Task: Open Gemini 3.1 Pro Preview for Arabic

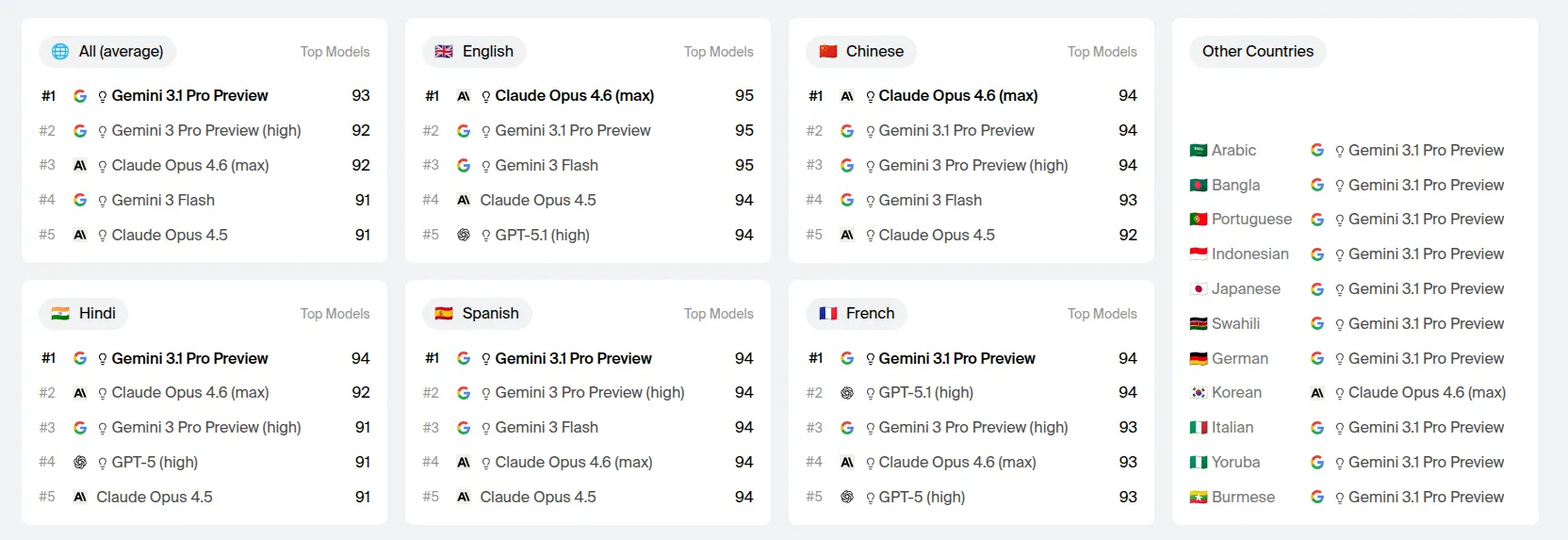Action: [x=1426, y=150]
